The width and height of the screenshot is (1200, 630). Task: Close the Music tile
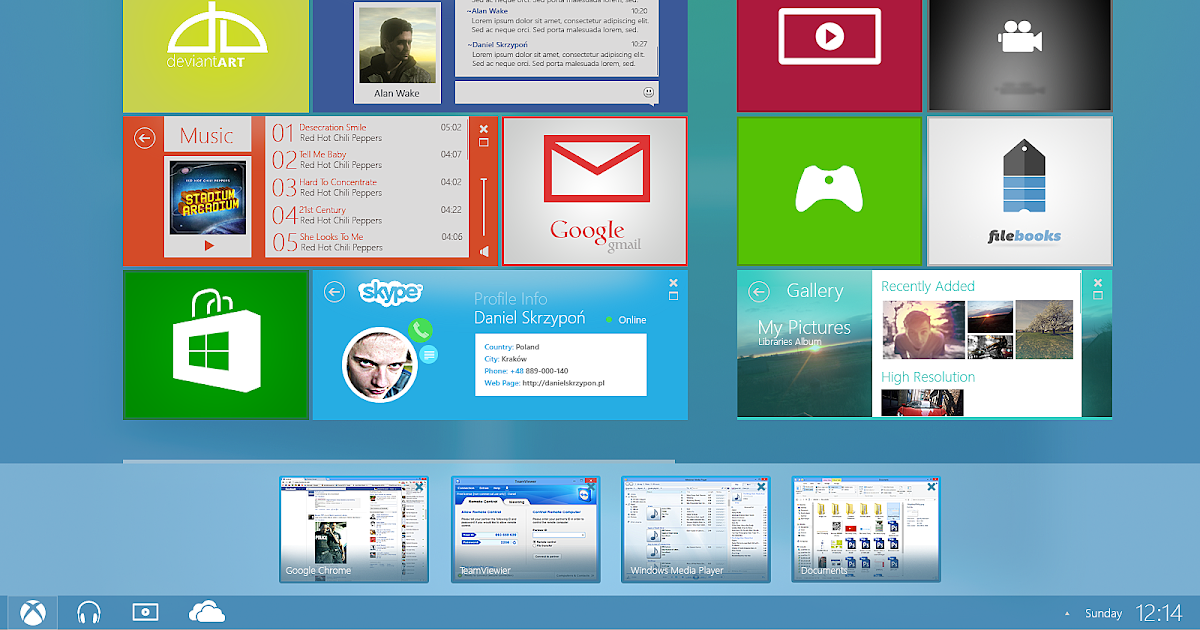pyautogui.click(x=484, y=128)
